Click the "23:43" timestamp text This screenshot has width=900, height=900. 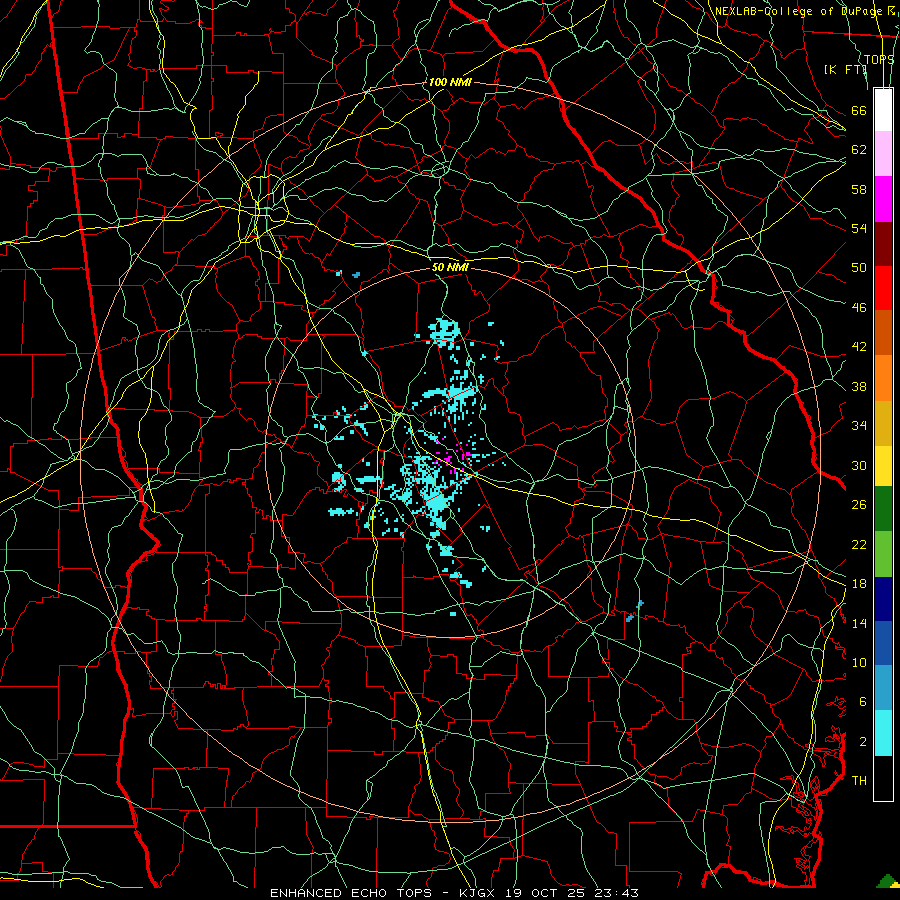click(x=616, y=893)
